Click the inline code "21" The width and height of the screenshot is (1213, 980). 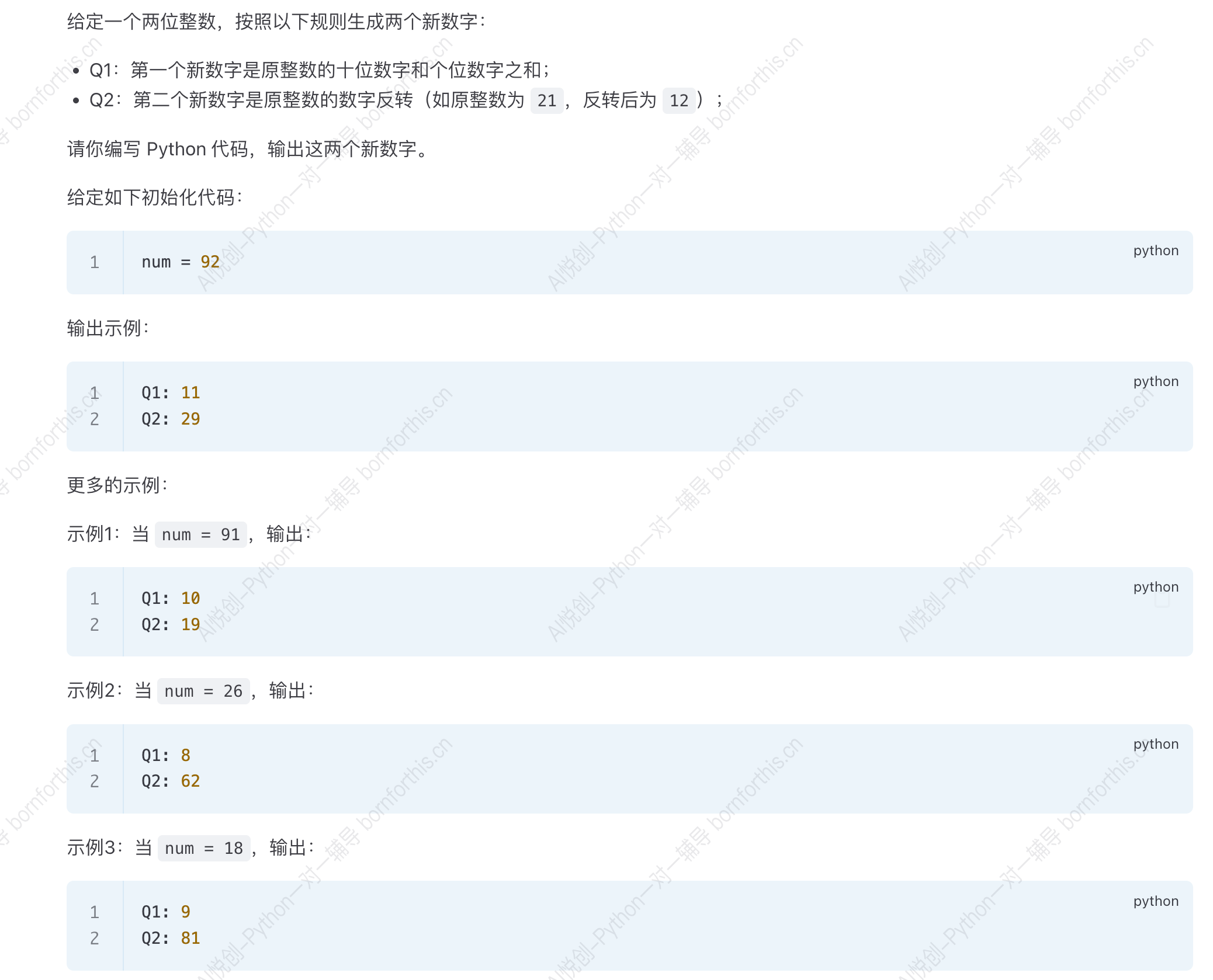[x=547, y=100]
